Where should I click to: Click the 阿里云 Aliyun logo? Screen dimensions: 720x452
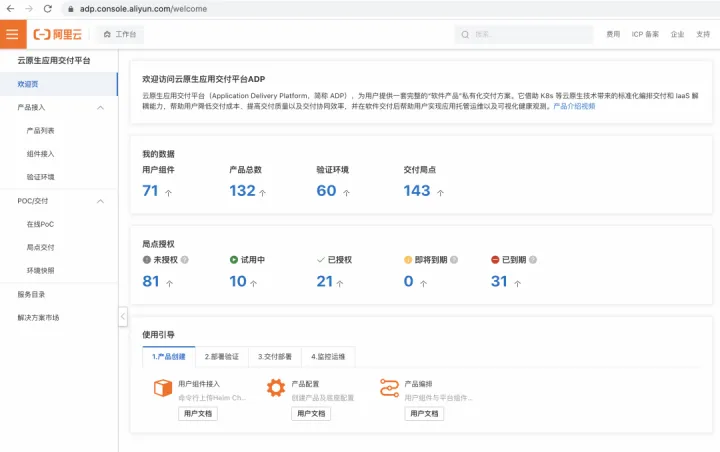(x=57, y=34)
